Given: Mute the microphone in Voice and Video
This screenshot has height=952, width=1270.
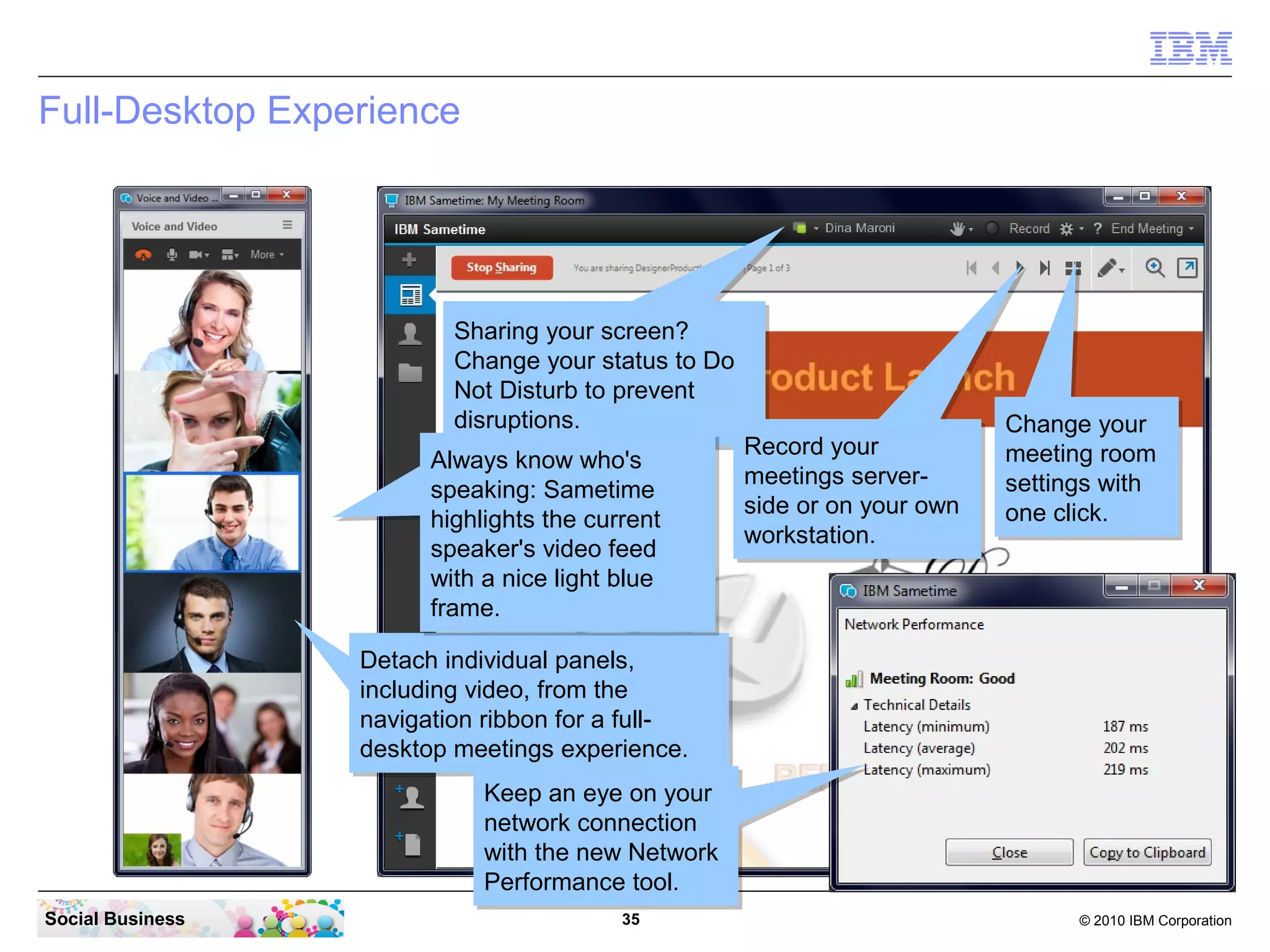Looking at the screenshot, I should coord(172,255).
